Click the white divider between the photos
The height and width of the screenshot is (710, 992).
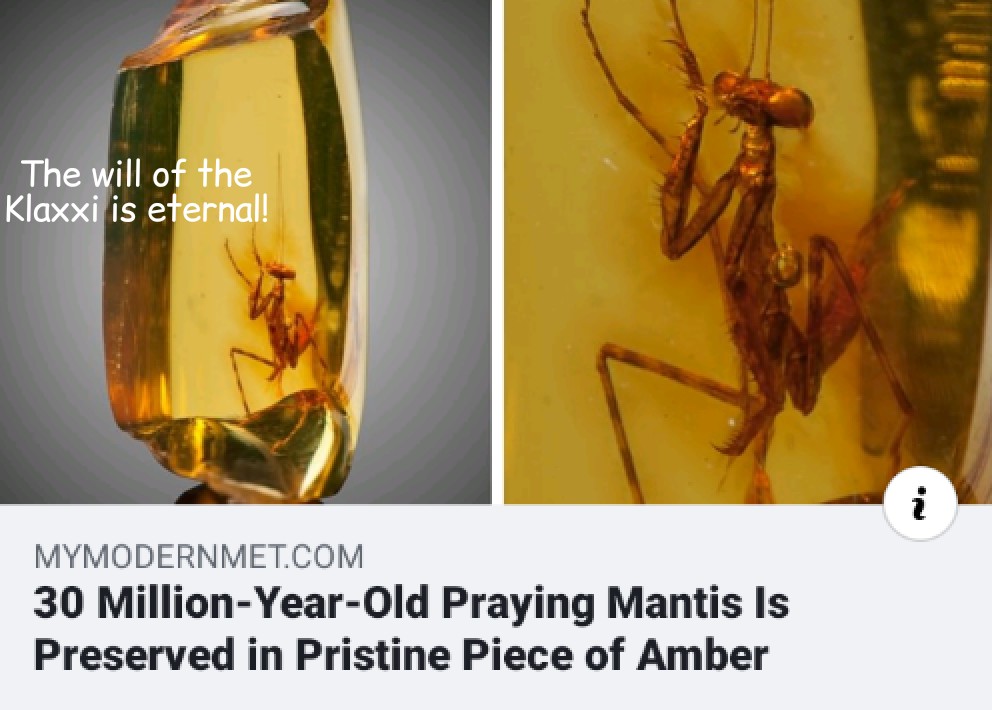[498, 252]
